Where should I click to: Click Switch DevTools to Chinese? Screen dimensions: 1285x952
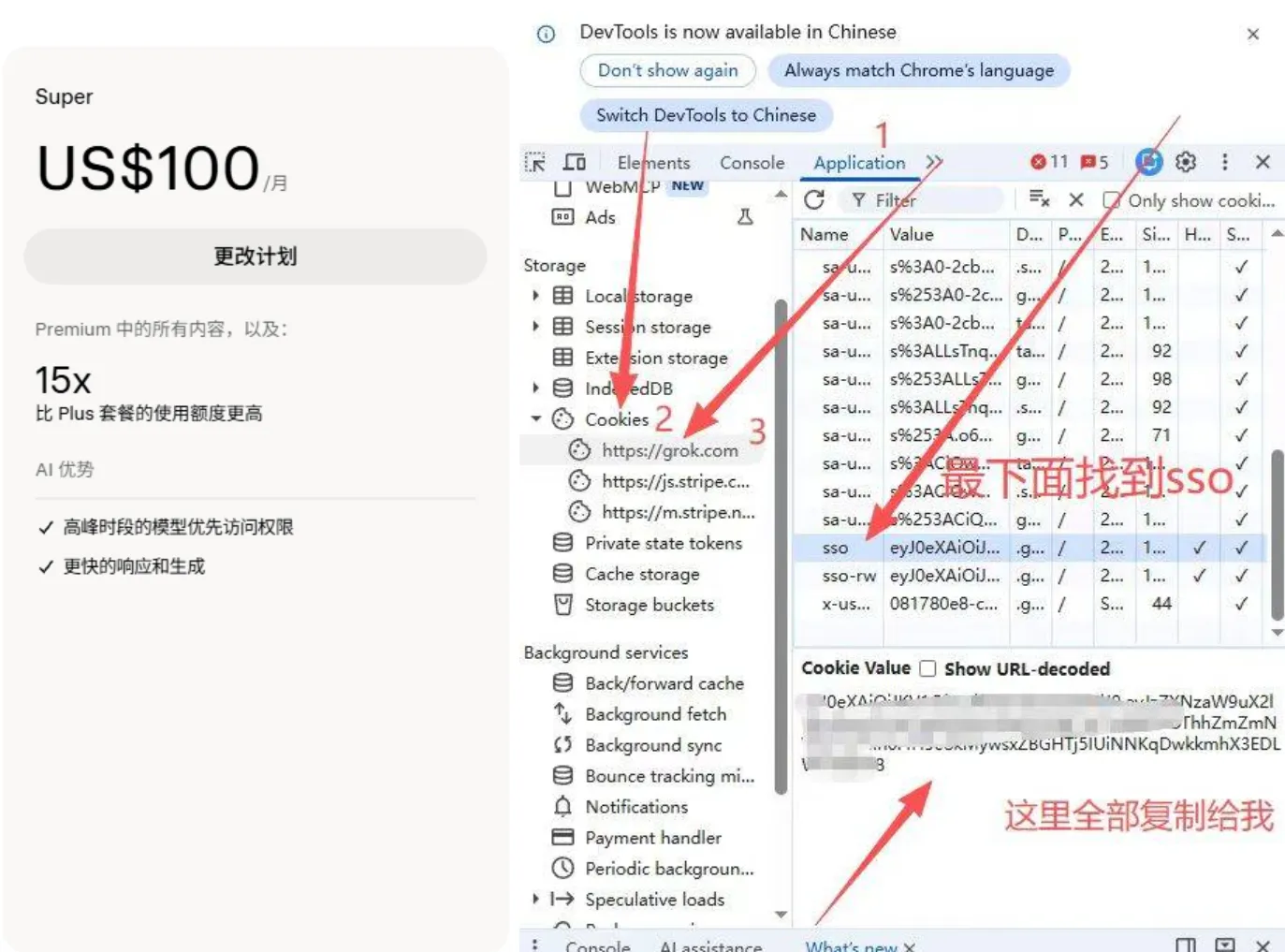[x=706, y=115]
